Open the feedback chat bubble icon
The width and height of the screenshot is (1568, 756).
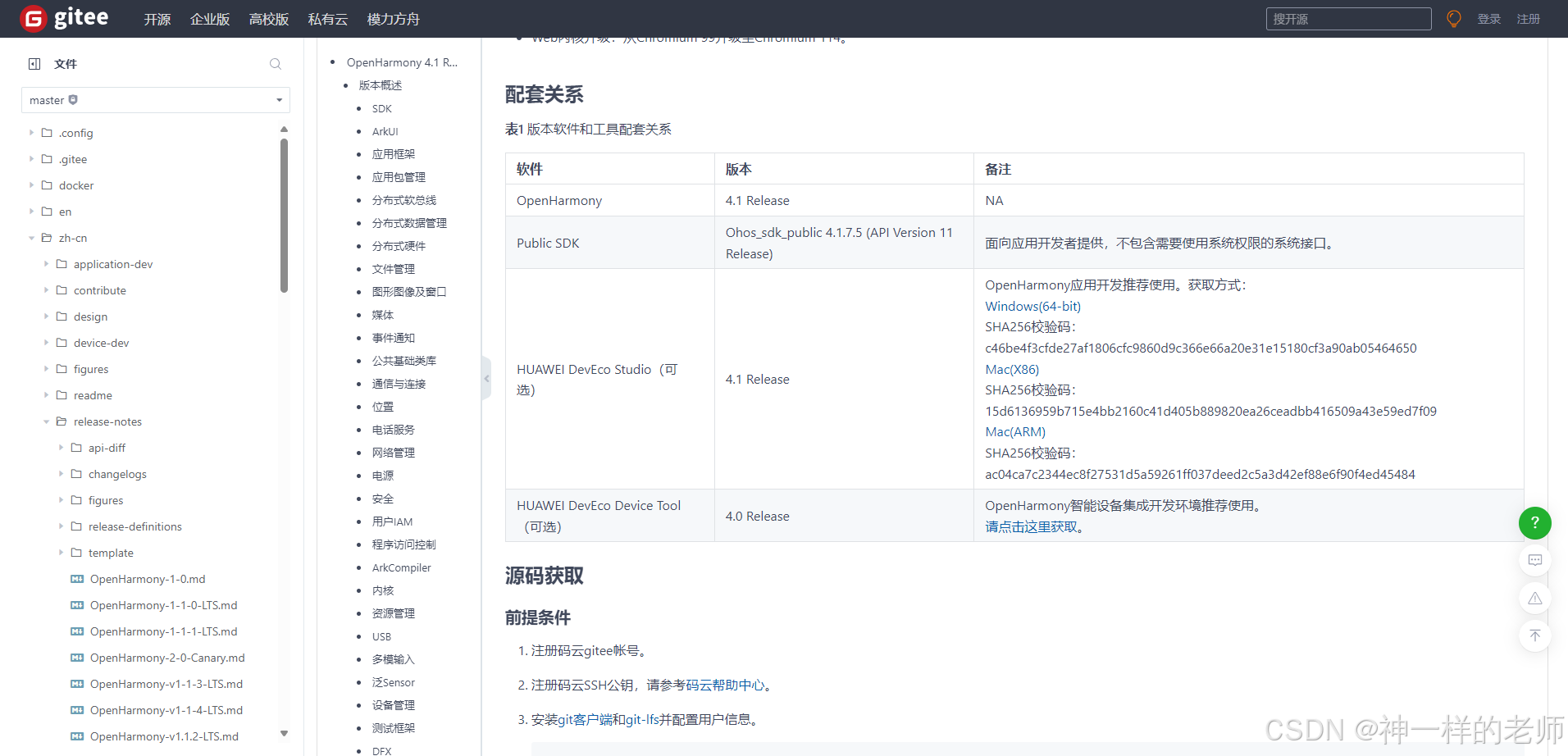[1535, 560]
